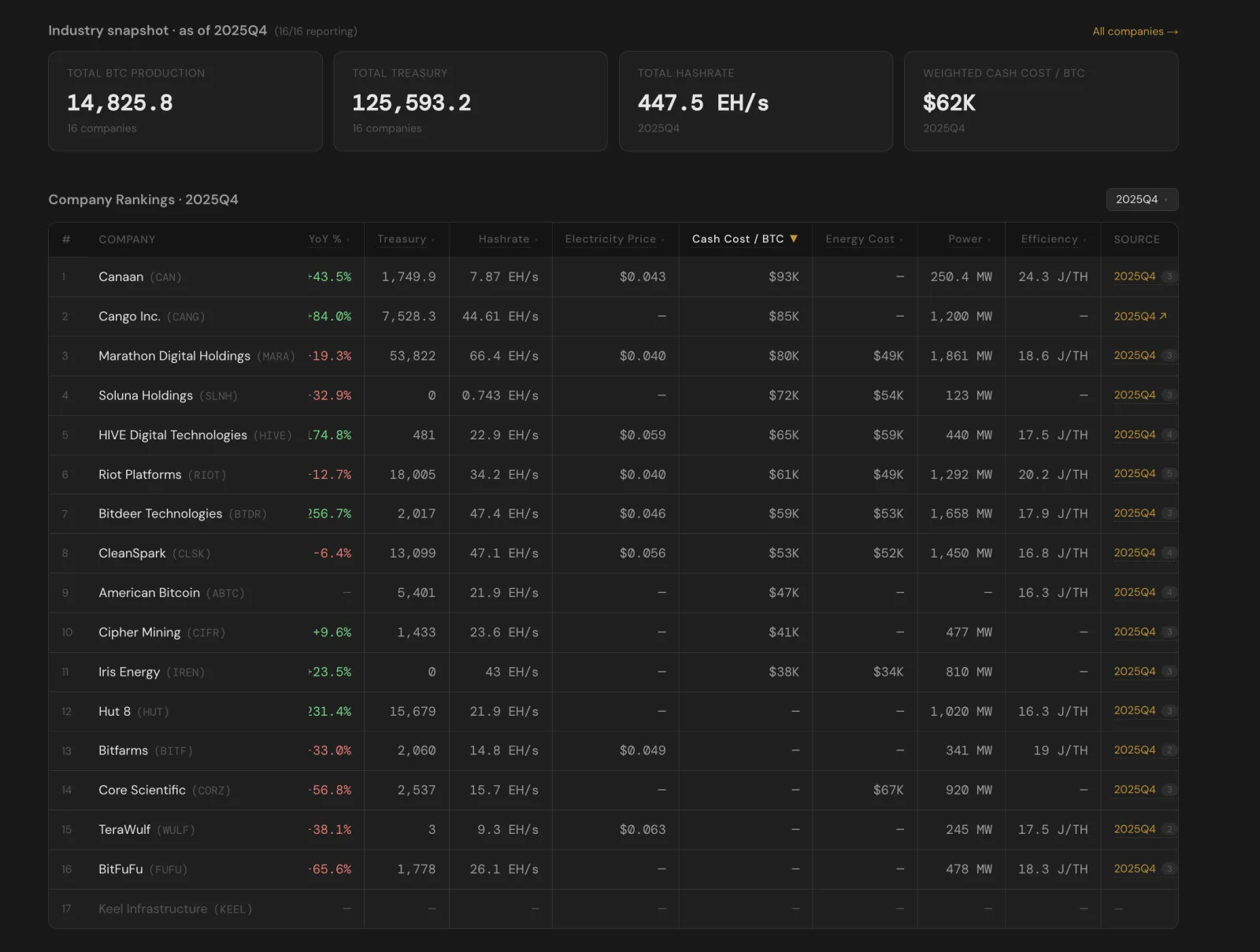Select the Total Hashrate summary card
1260x952 pixels.
tap(756, 101)
